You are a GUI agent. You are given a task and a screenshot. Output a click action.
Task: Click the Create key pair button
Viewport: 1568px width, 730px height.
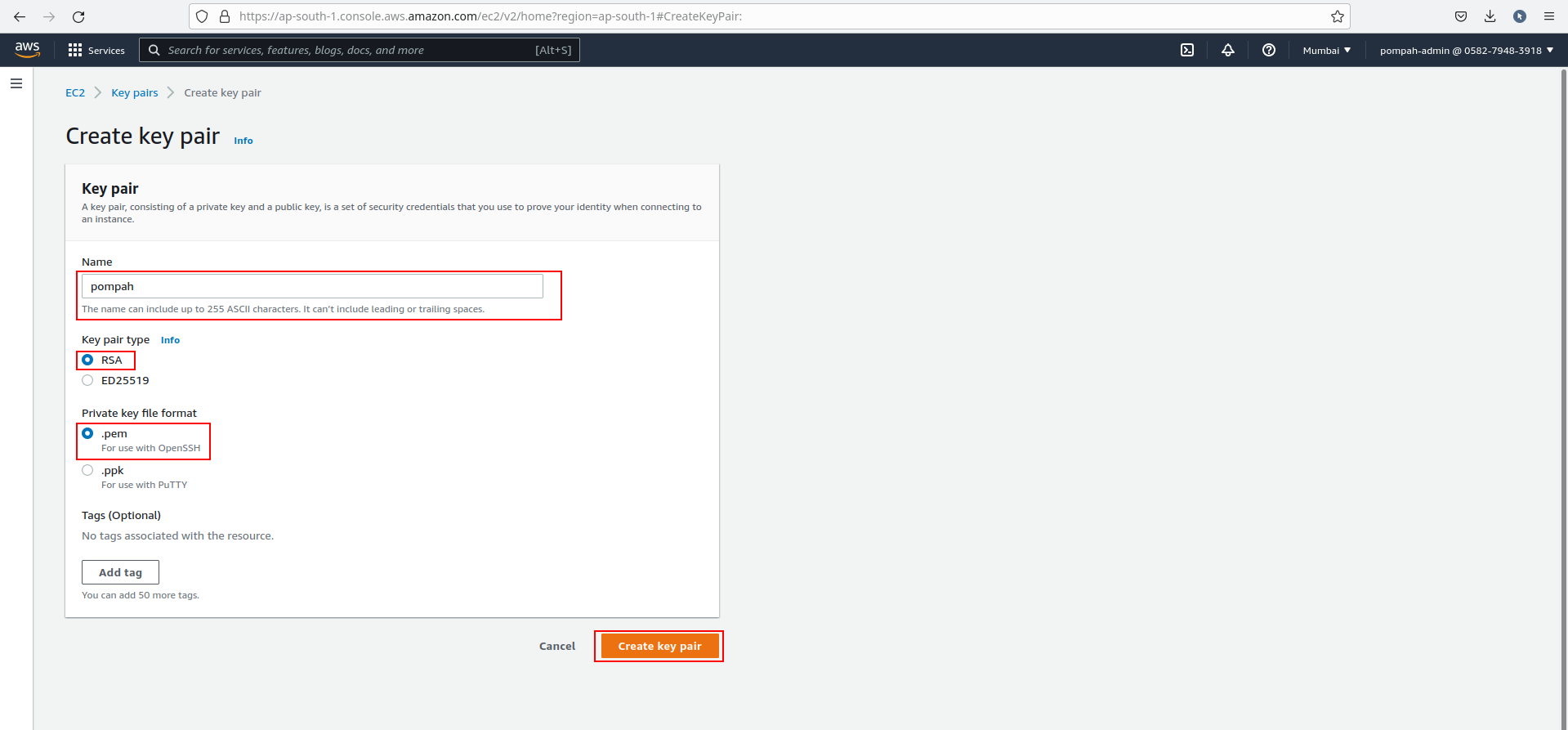point(659,646)
